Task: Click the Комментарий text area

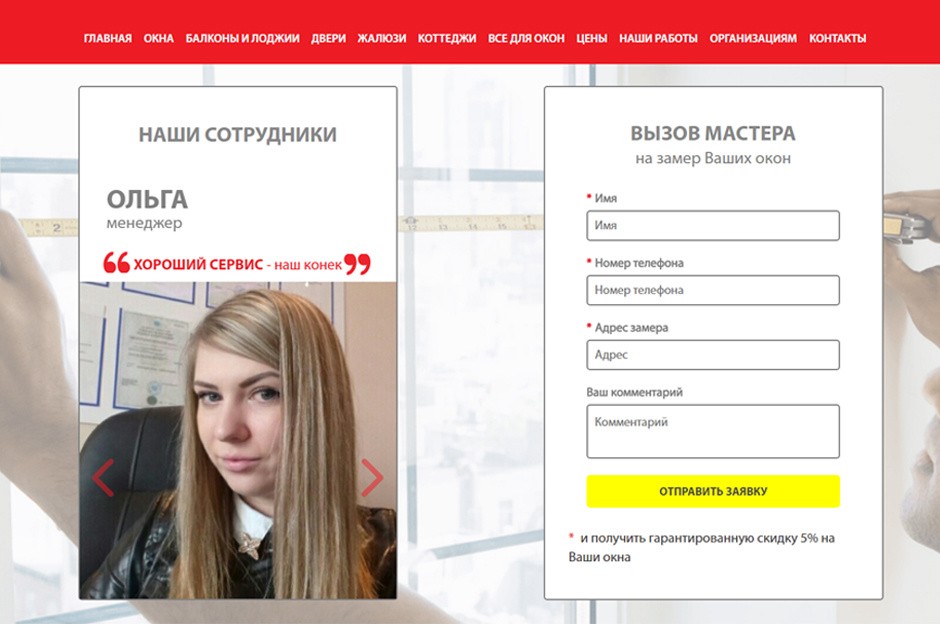Action: (713, 431)
